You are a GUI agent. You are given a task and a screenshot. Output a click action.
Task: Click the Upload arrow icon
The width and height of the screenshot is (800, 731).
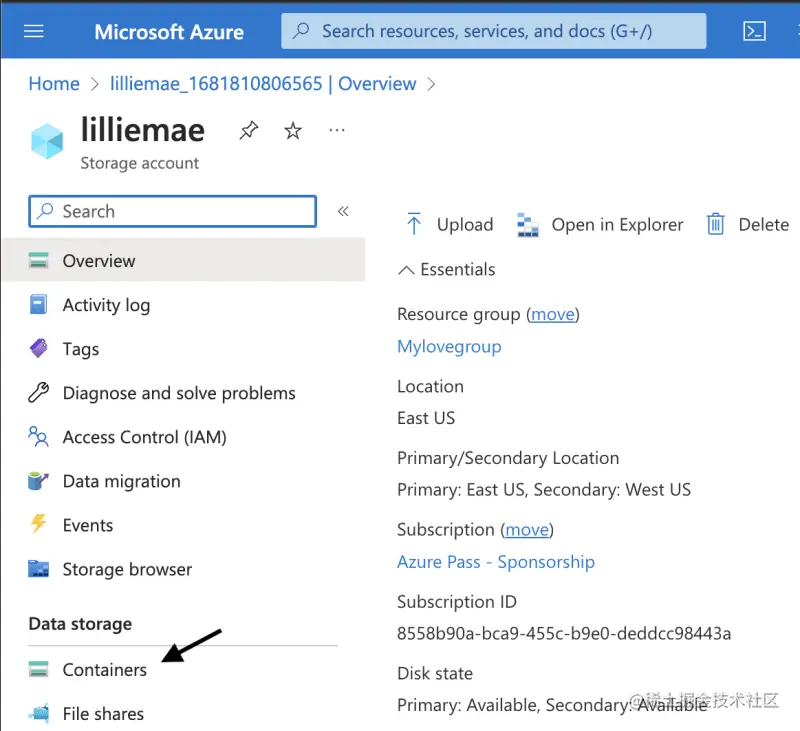(414, 223)
